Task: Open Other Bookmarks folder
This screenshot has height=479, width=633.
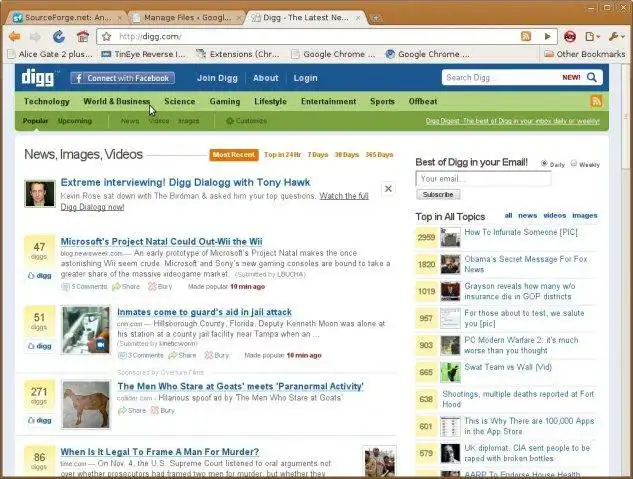Action: click(585, 54)
